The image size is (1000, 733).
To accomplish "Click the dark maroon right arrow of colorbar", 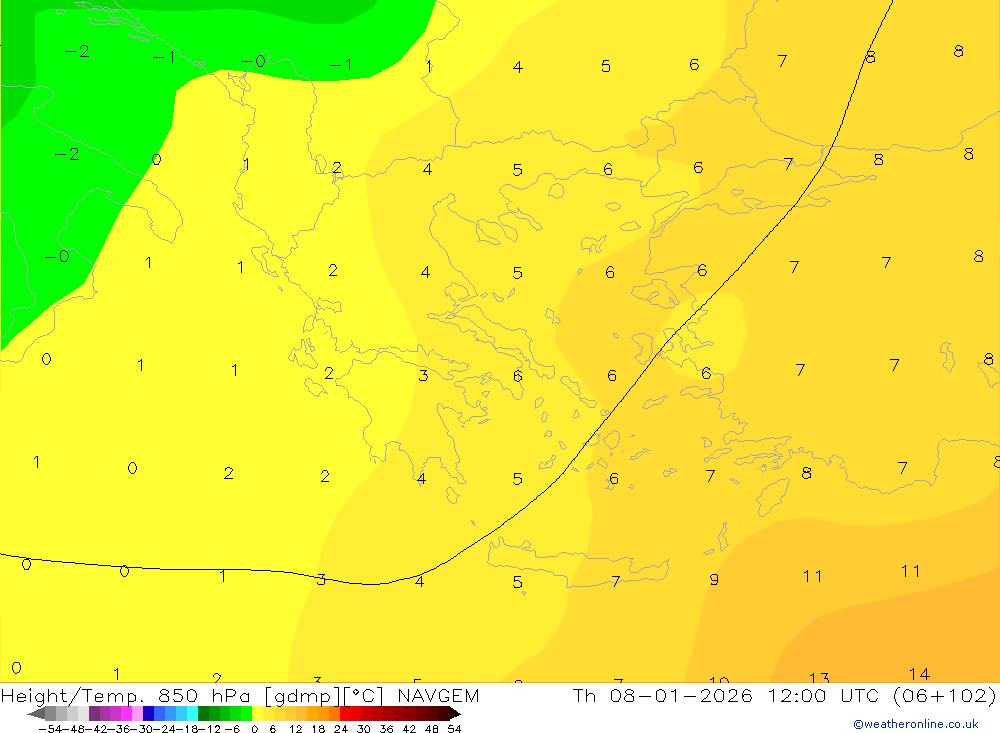I will [455, 714].
